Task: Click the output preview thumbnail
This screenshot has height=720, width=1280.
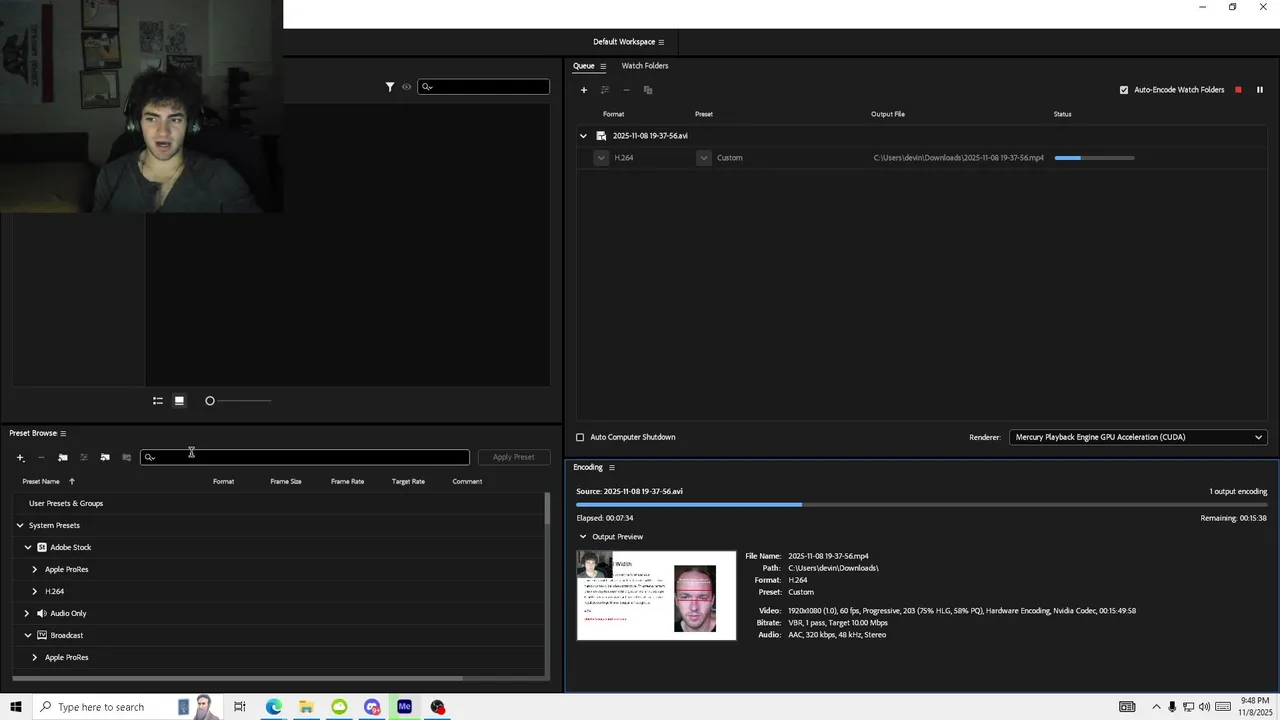Action: (656, 595)
